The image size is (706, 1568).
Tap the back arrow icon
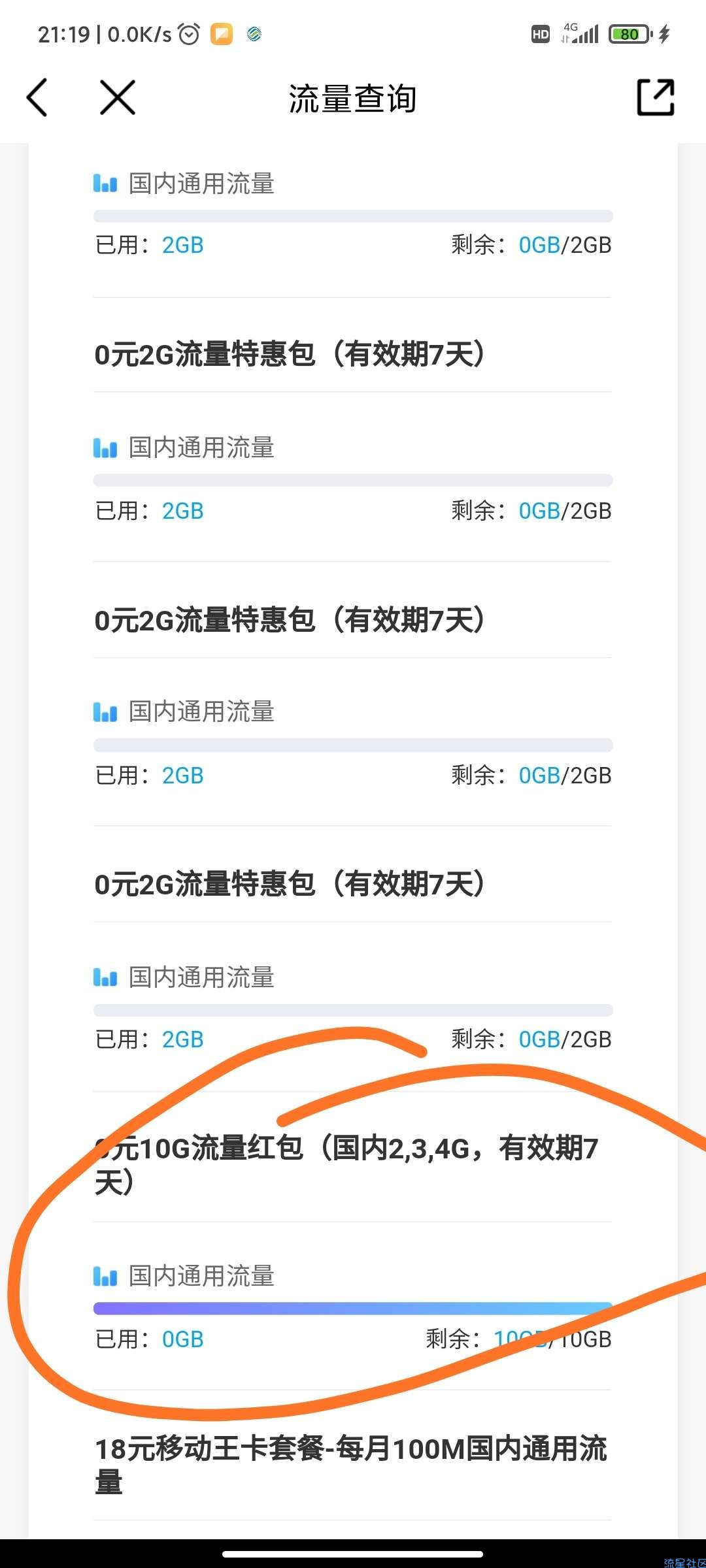click(37, 98)
